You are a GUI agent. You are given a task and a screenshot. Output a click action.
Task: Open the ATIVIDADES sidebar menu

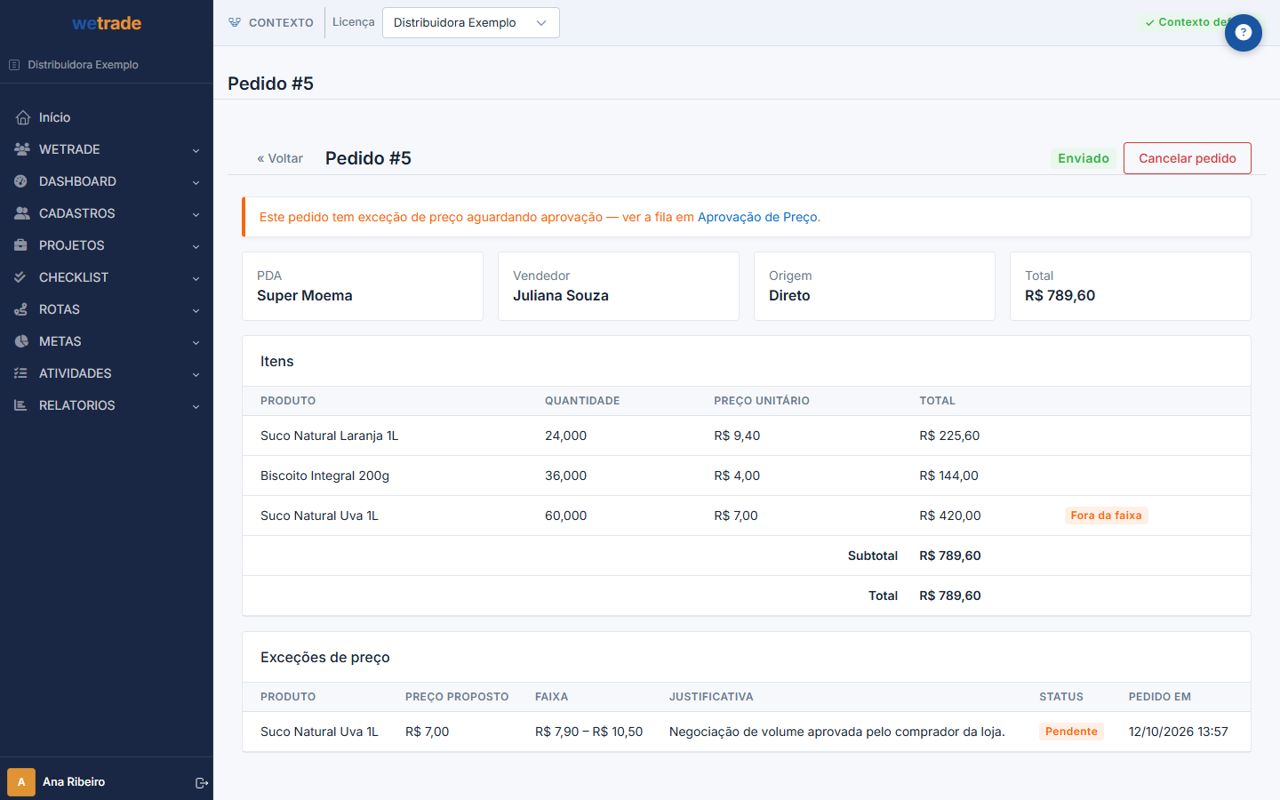click(x=106, y=373)
